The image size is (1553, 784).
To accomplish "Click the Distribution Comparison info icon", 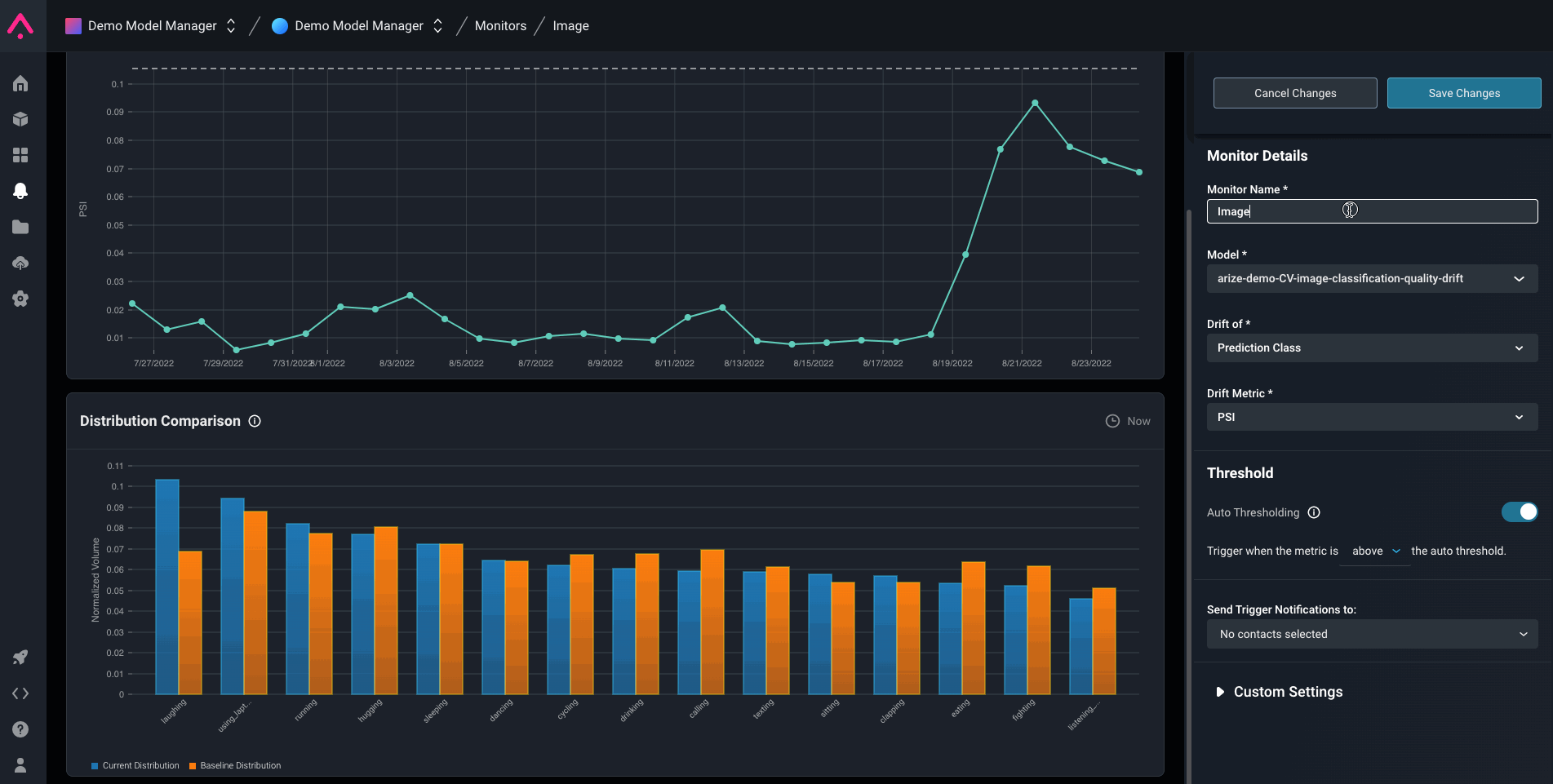I will point(255,421).
